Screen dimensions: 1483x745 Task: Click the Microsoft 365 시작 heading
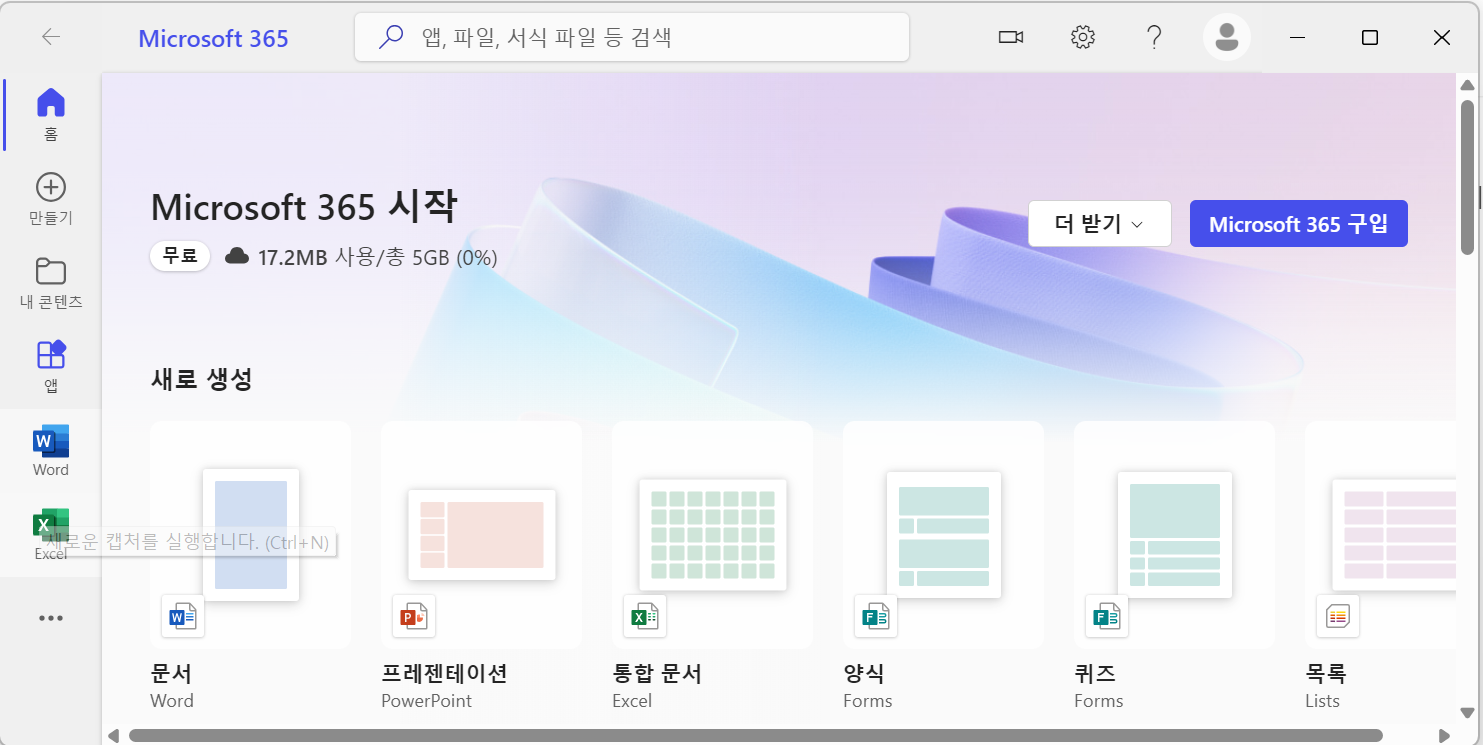click(x=304, y=207)
